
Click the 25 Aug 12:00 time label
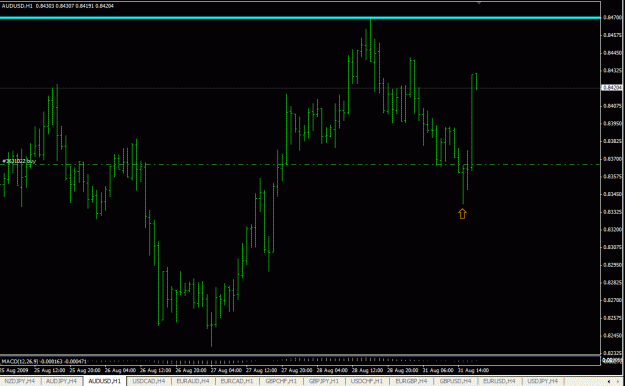[x=50, y=370]
